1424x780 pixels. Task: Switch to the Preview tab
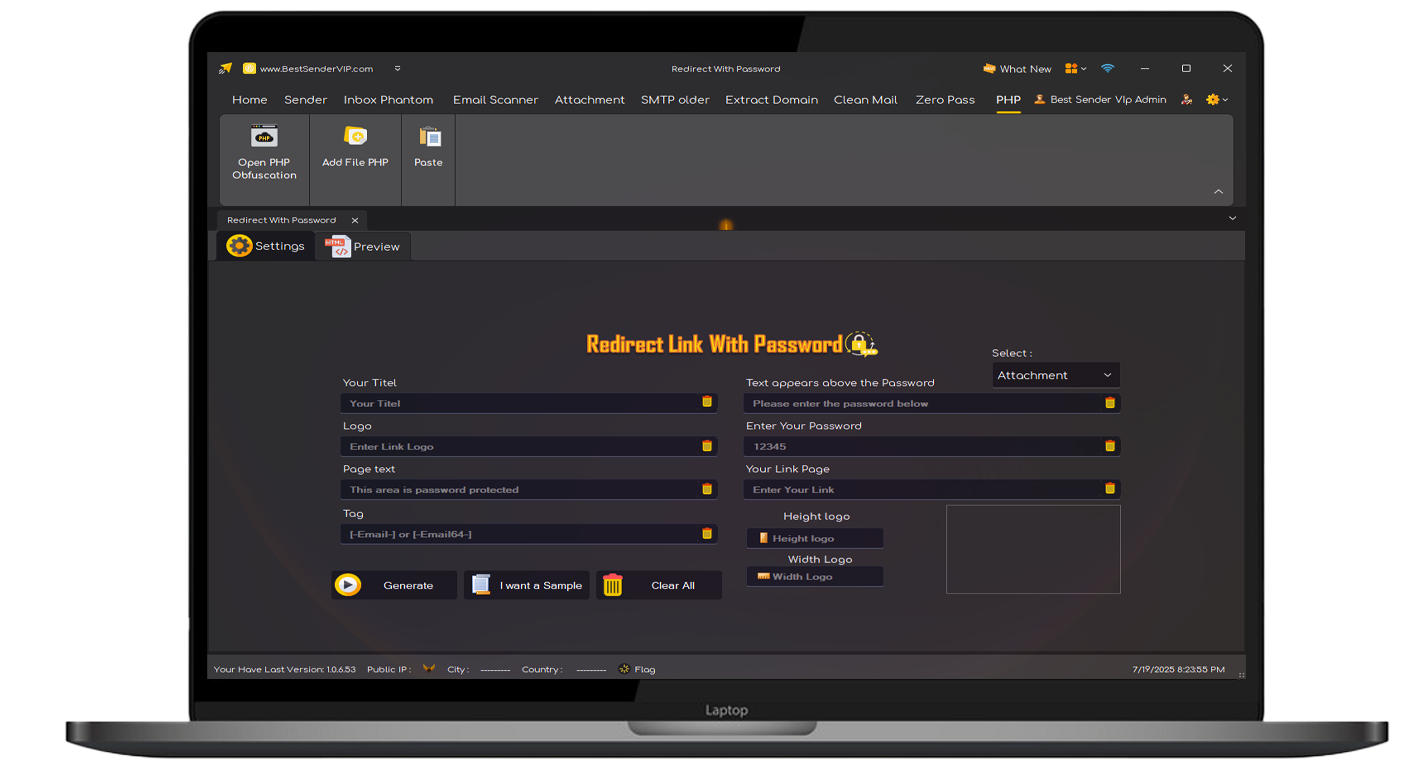364,247
